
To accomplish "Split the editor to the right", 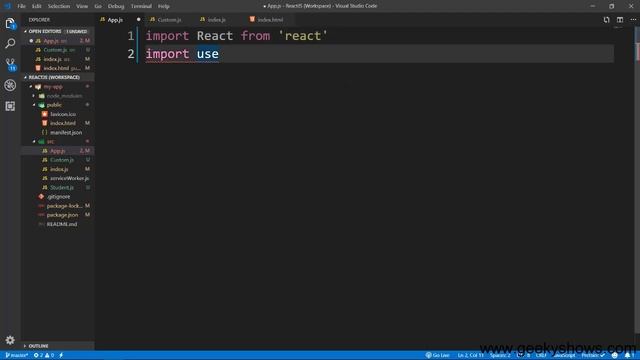I will (x=620, y=20).
